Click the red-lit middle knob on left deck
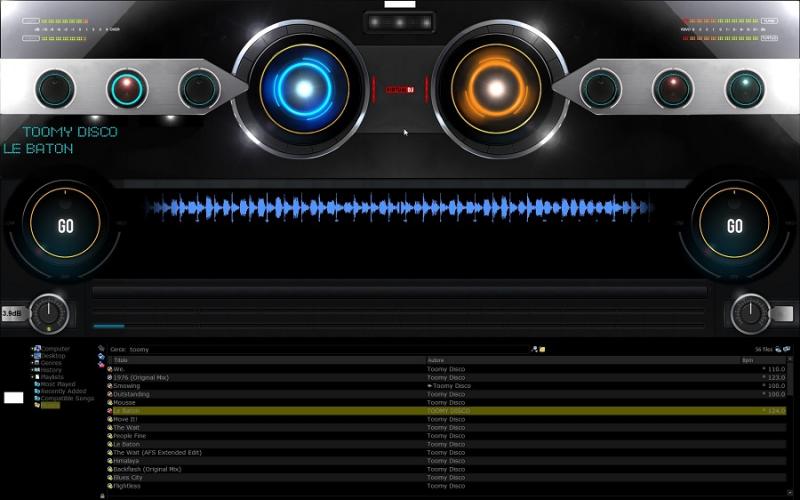Viewport: 800px width, 500px height. tap(127, 89)
